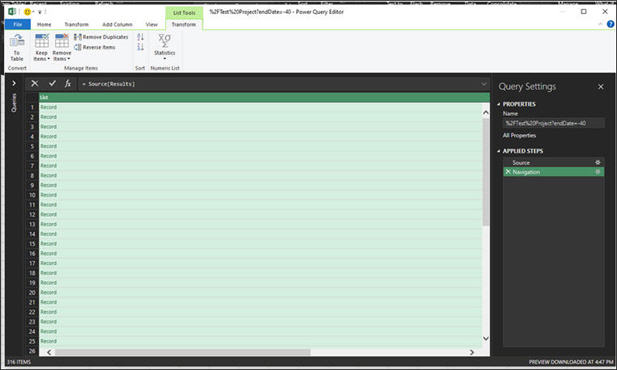Switch to the Add Column tab

(x=117, y=24)
